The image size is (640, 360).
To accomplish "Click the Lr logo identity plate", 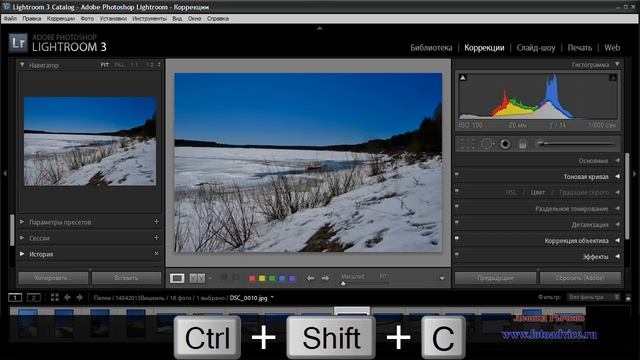I will 18,43.
